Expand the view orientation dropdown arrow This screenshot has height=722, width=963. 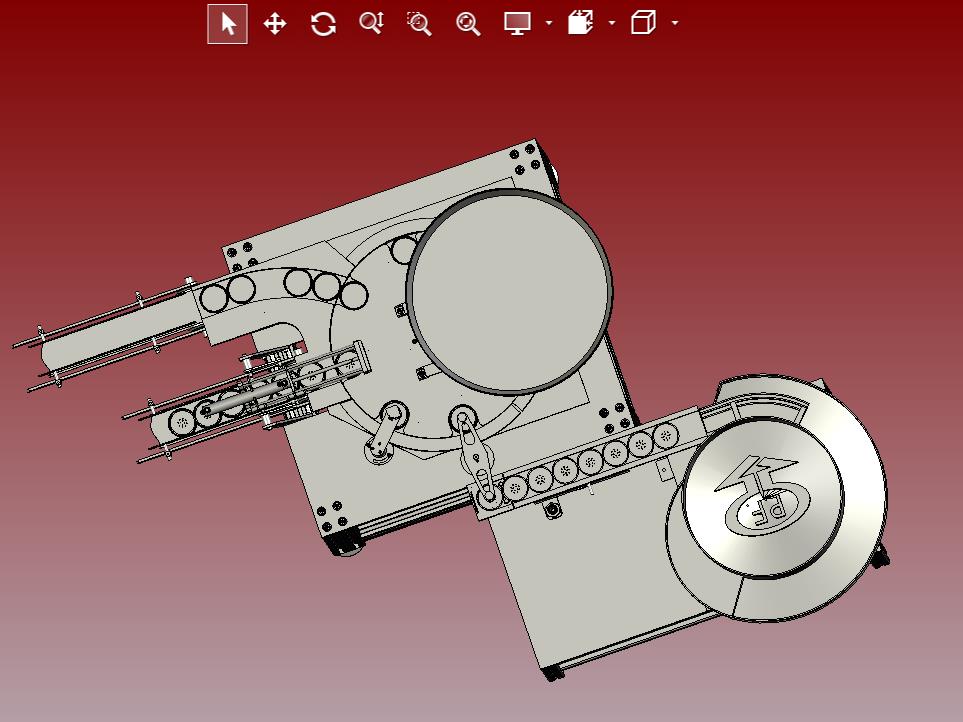pyautogui.click(x=612, y=23)
